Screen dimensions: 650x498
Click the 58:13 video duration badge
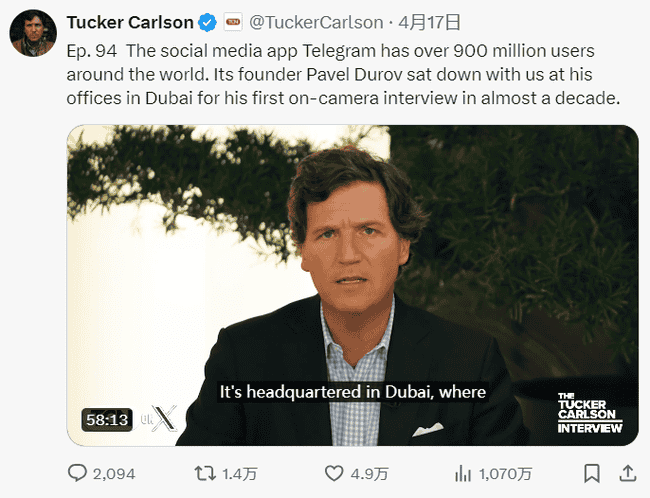[106, 420]
